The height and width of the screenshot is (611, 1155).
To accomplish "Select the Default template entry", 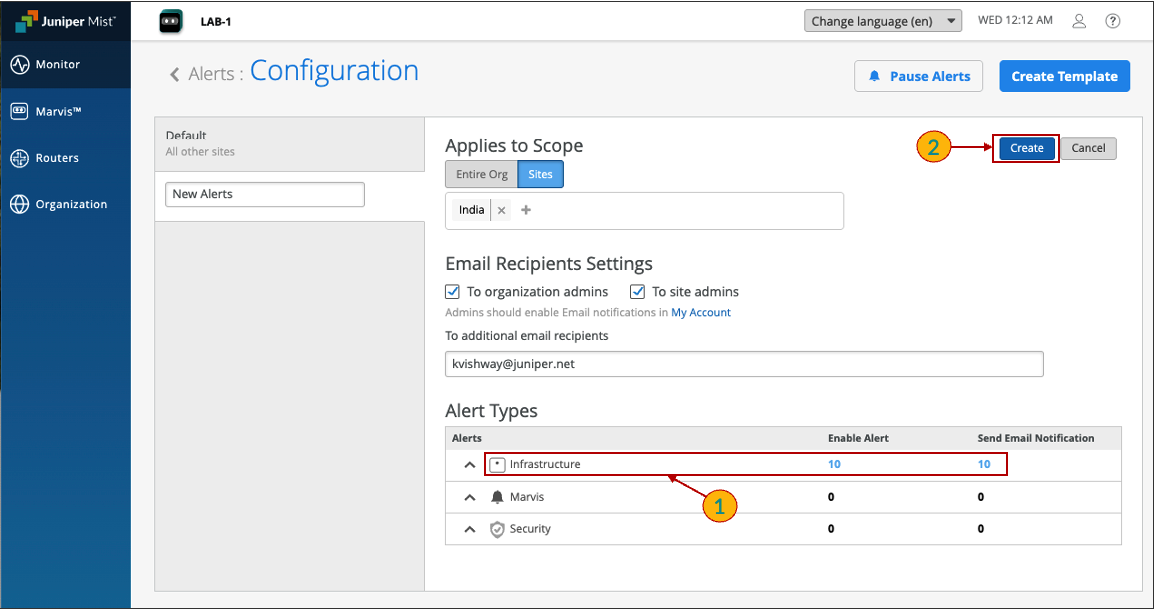I will coord(289,143).
